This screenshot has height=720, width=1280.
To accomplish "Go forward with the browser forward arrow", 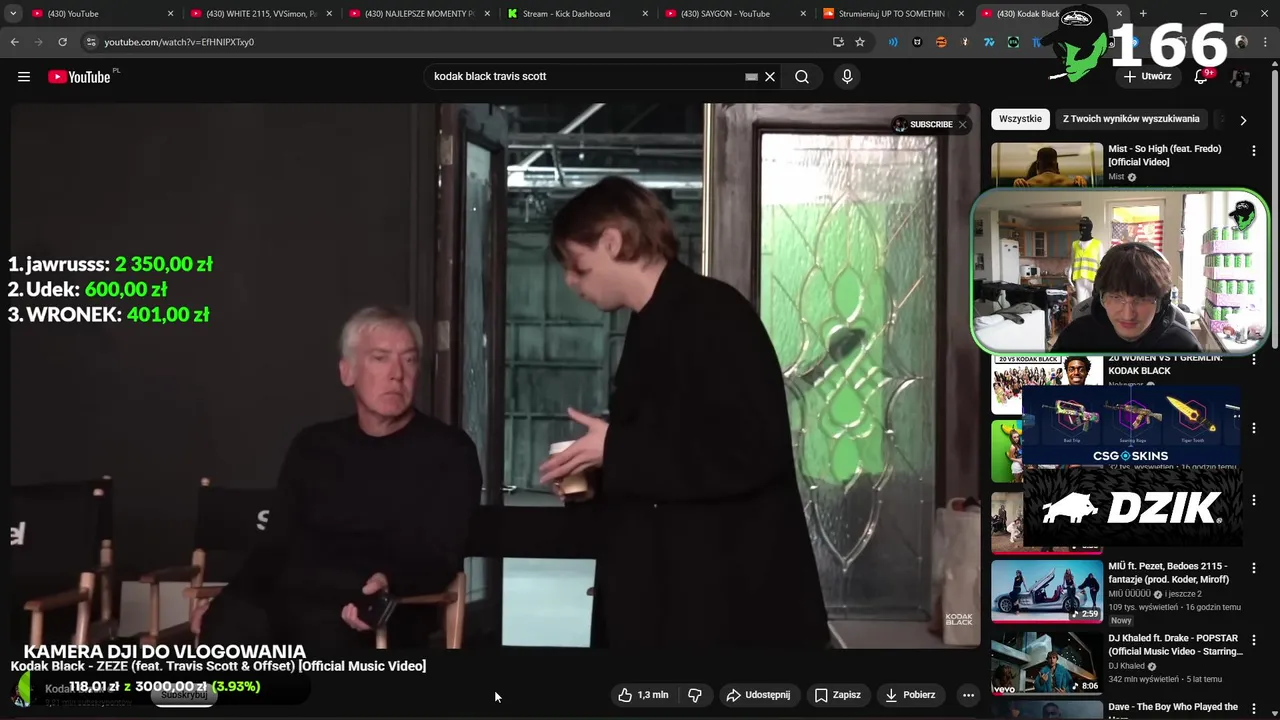I will 38,42.
